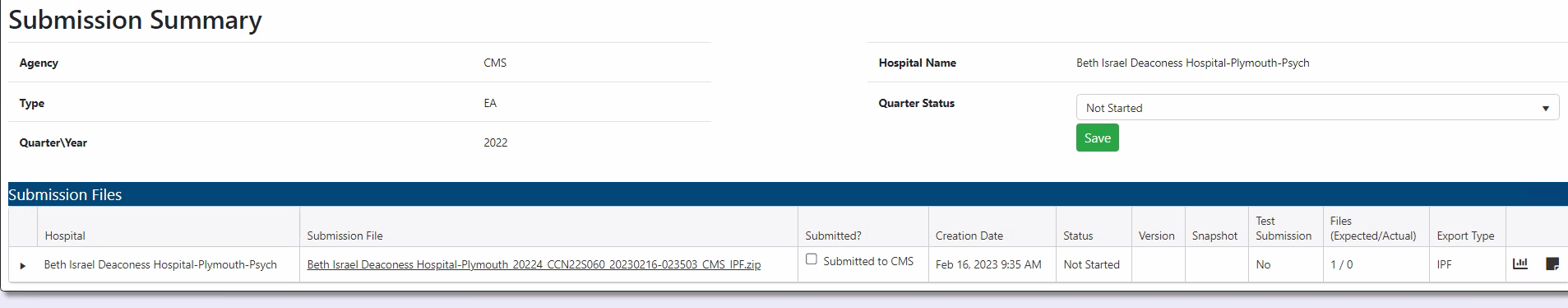The height and width of the screenshot is (308, 1568).
Task: Sort by the Submission File column header
Action: point(345,236)
